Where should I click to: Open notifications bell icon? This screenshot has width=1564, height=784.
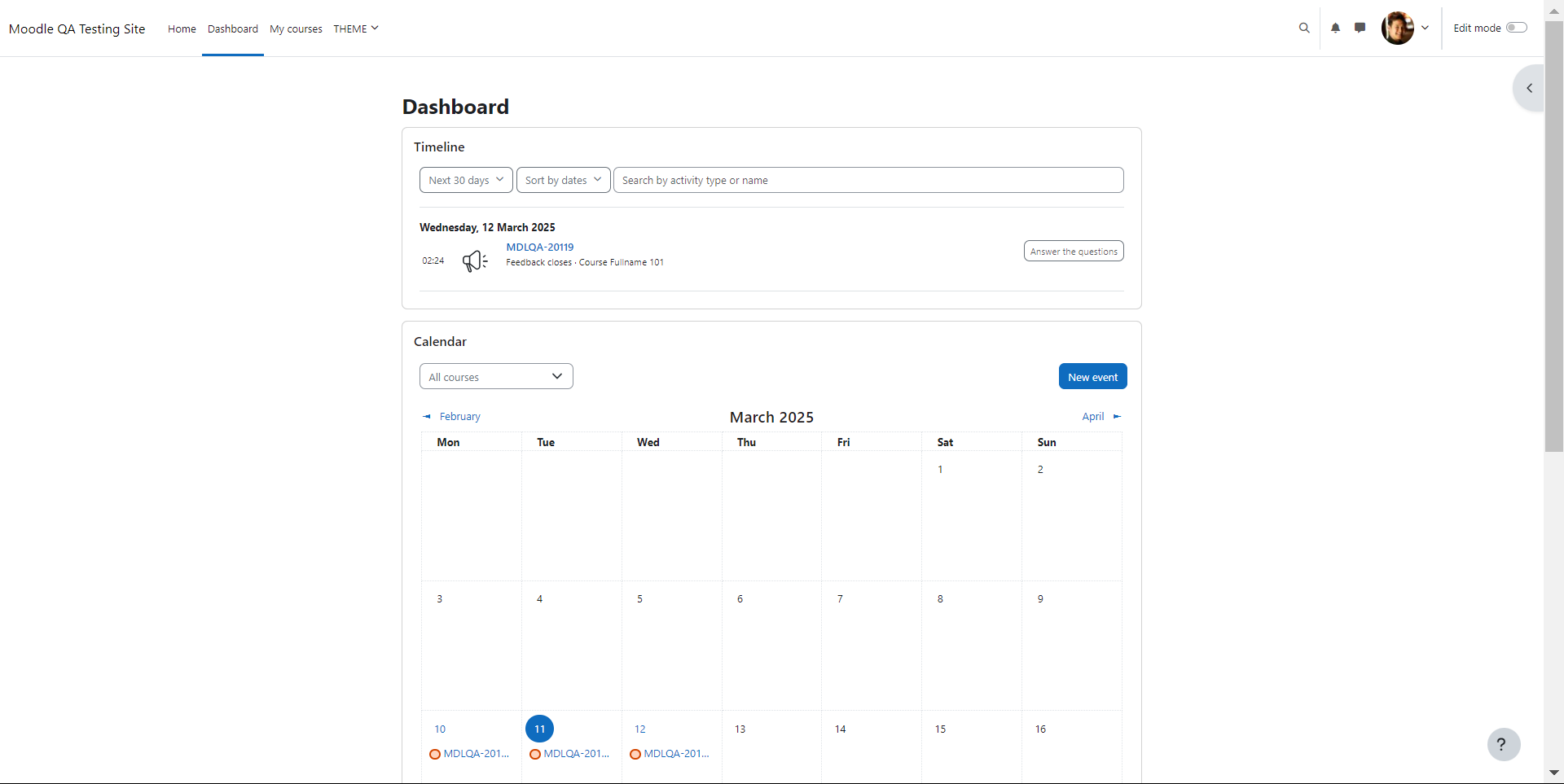coord(1335,28)
